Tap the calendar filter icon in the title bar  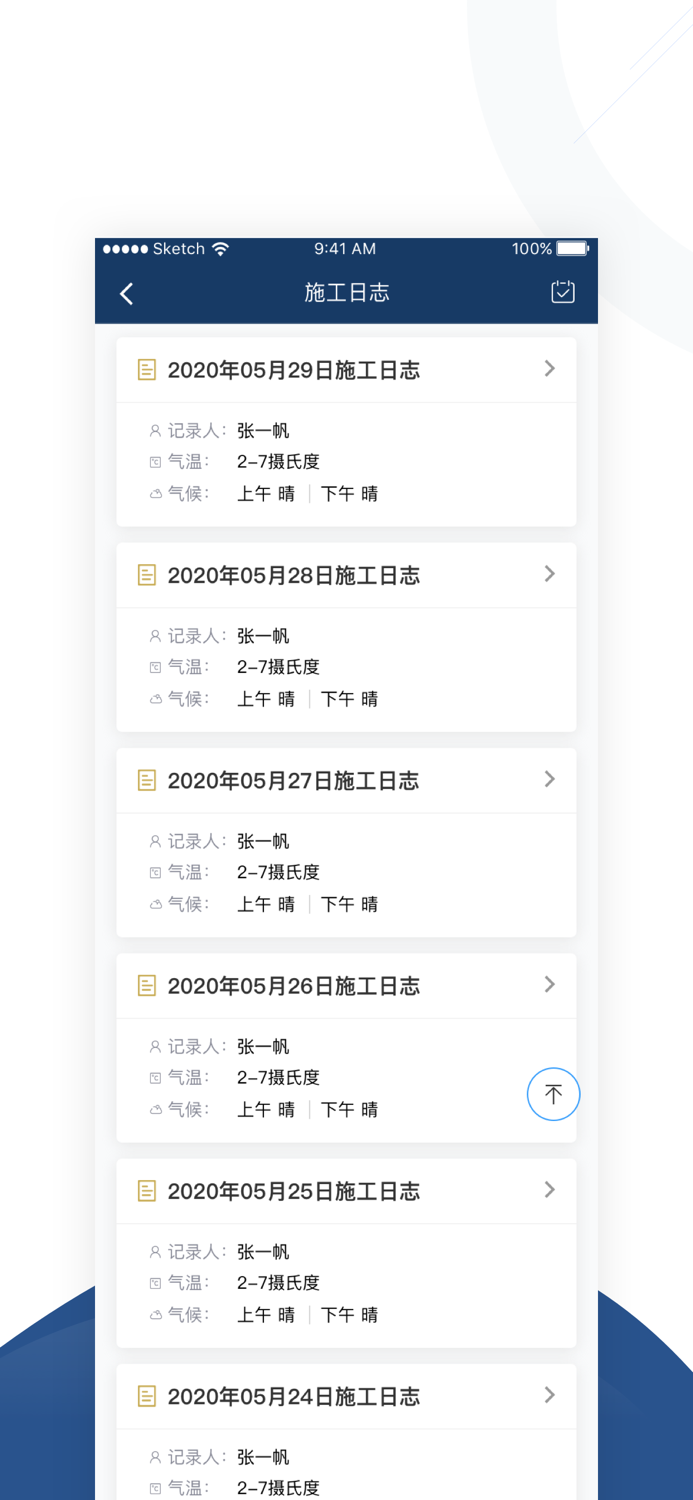click(x=561, y=292)
